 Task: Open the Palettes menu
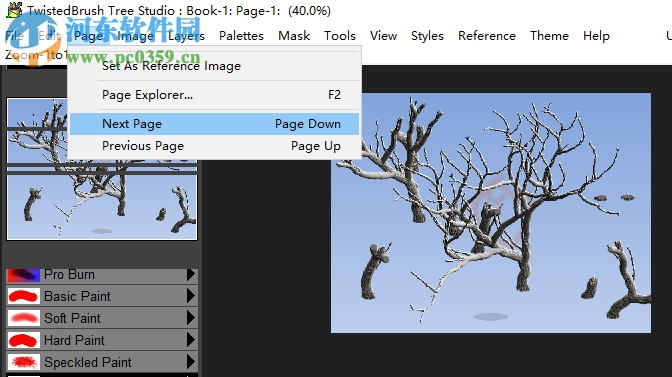[x=241, y=36]
